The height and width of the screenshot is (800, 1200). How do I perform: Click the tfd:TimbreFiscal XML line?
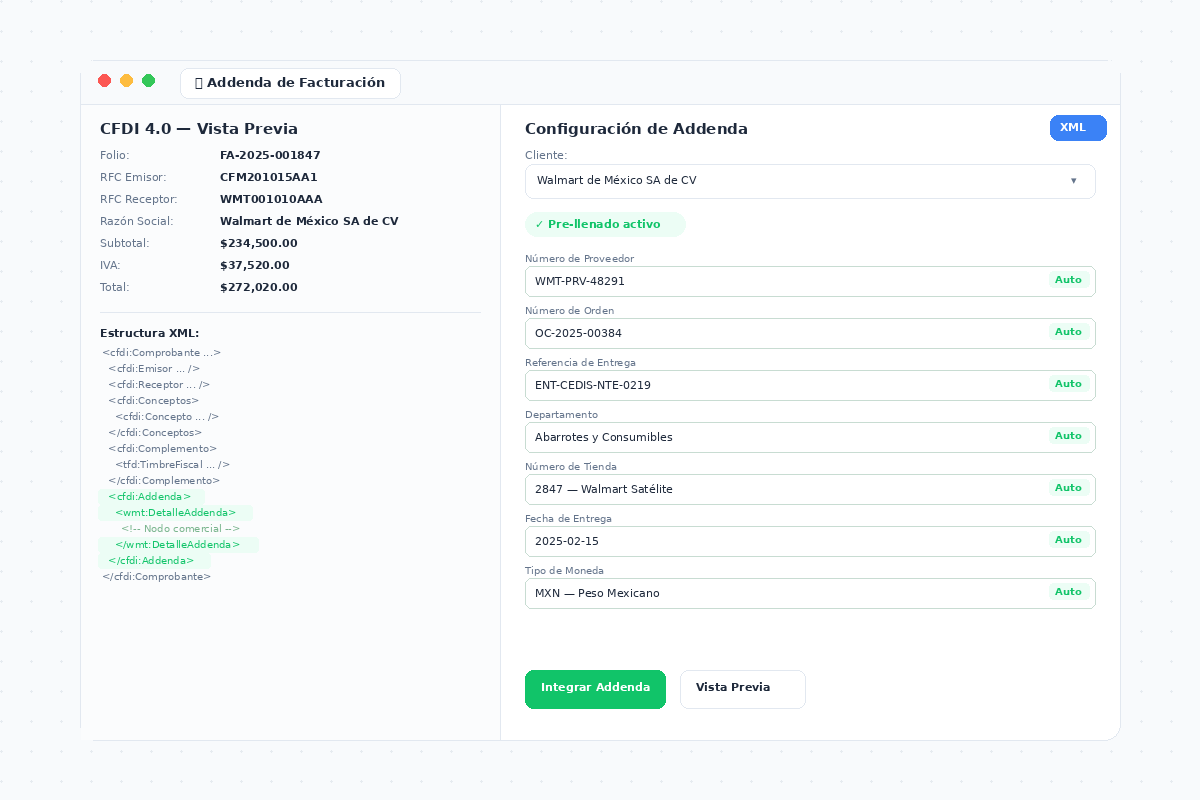pos(172,465)
